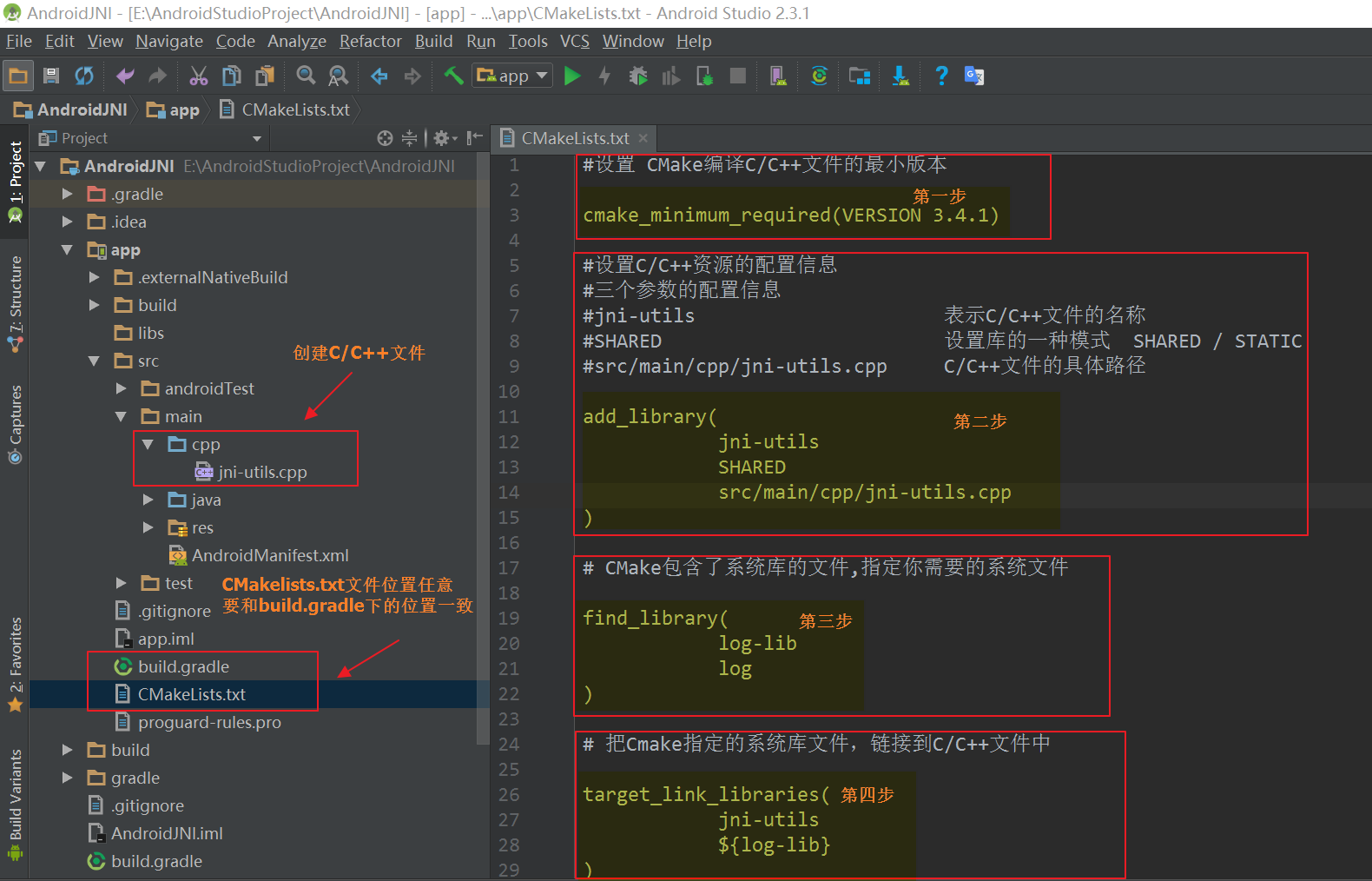This screenshot has height=881, width=1372.
Task: Open Project panel settings gear
Action: [445, 138]
